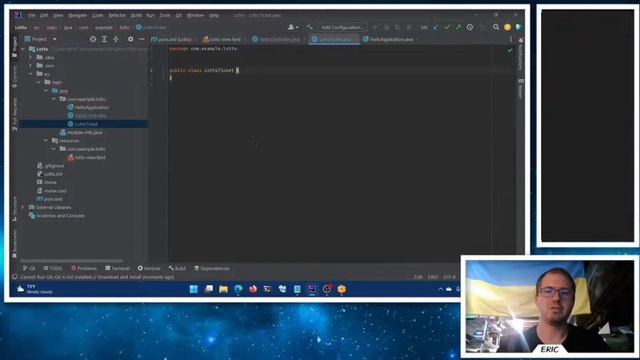Image resolution: width=640 pixels, height=360 pixels.
Task: Toggle the Structure side tool window button
Action: (15, 209)
